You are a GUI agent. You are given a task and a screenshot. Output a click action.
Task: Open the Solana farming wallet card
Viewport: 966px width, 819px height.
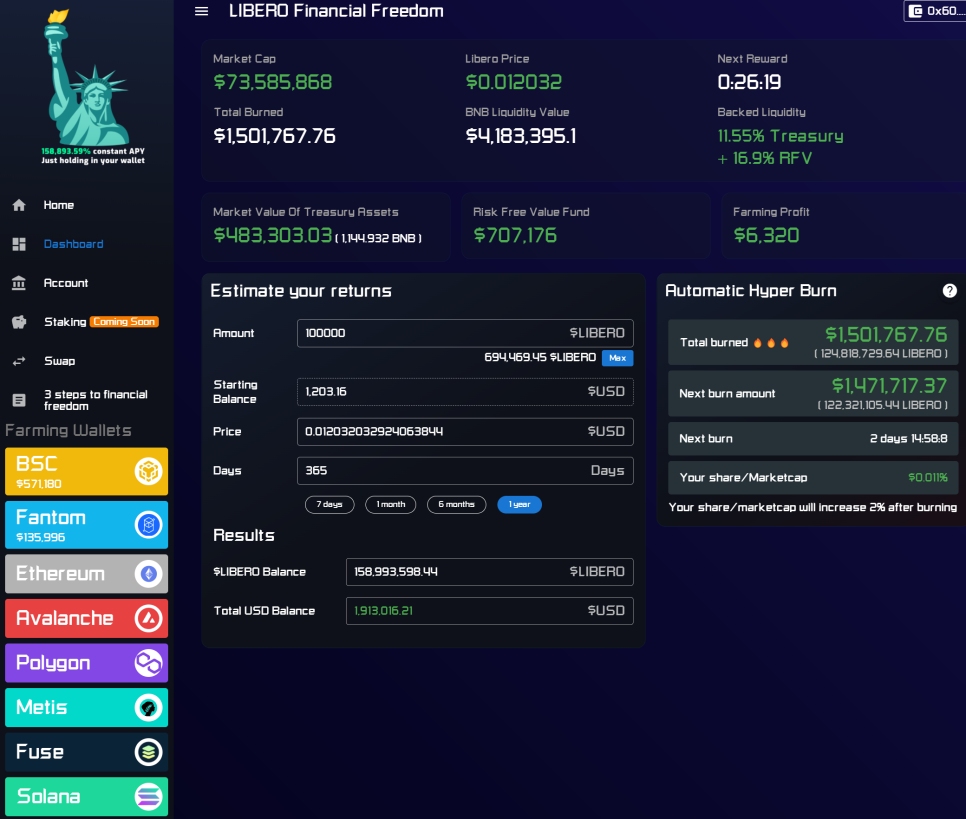click(x=86, y=797)
